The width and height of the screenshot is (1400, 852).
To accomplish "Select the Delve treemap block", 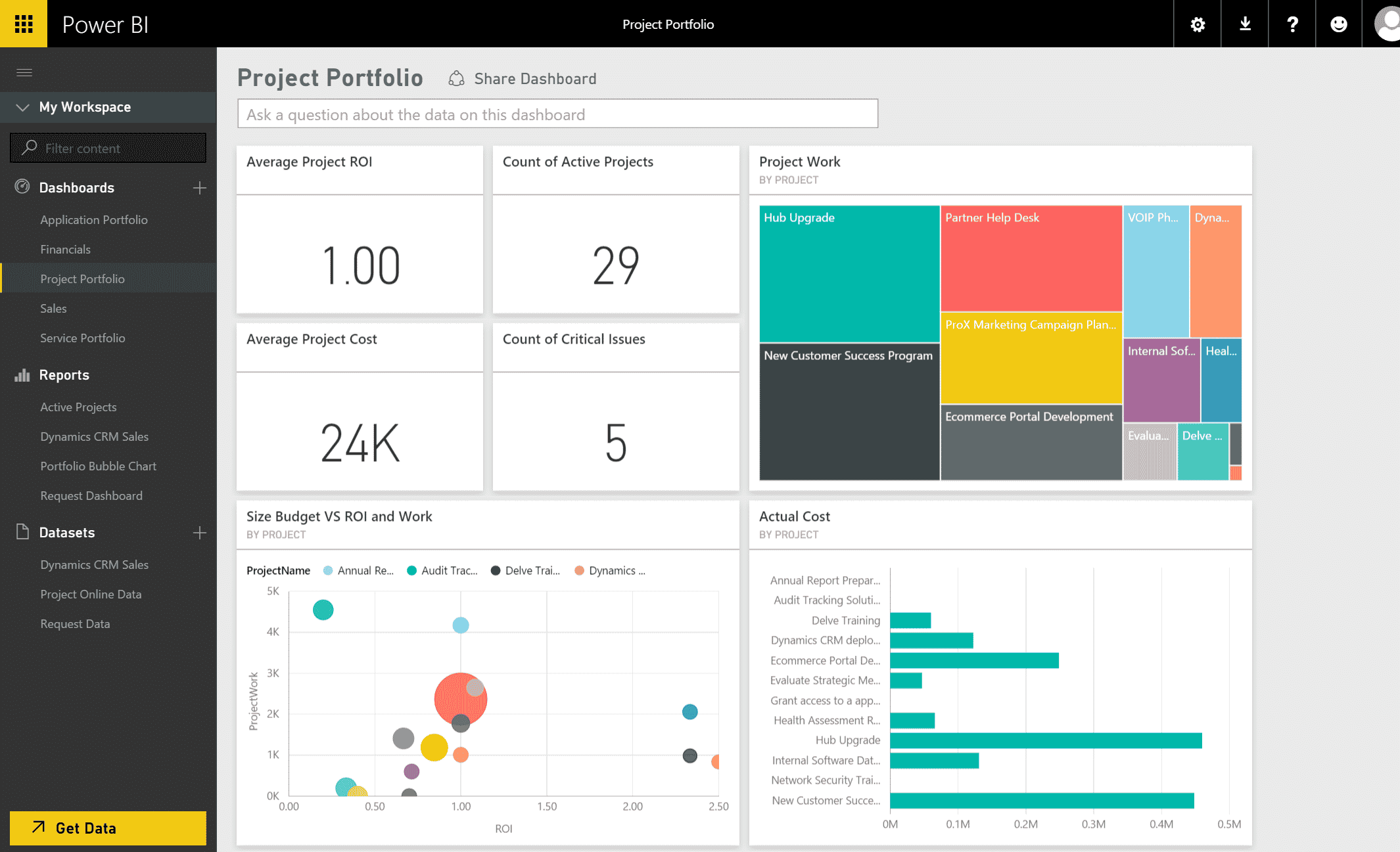I will (1203, 452).
